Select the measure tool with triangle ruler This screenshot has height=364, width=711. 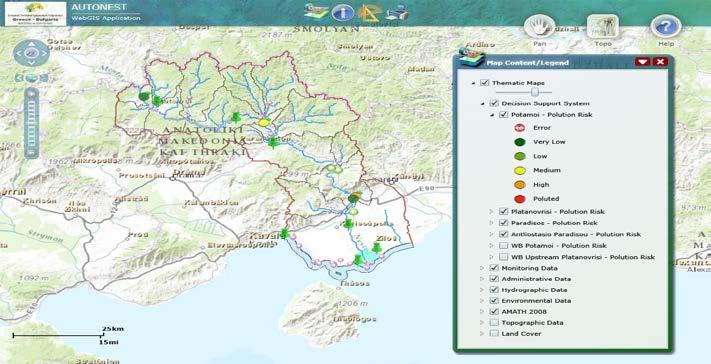pos(368,12)
